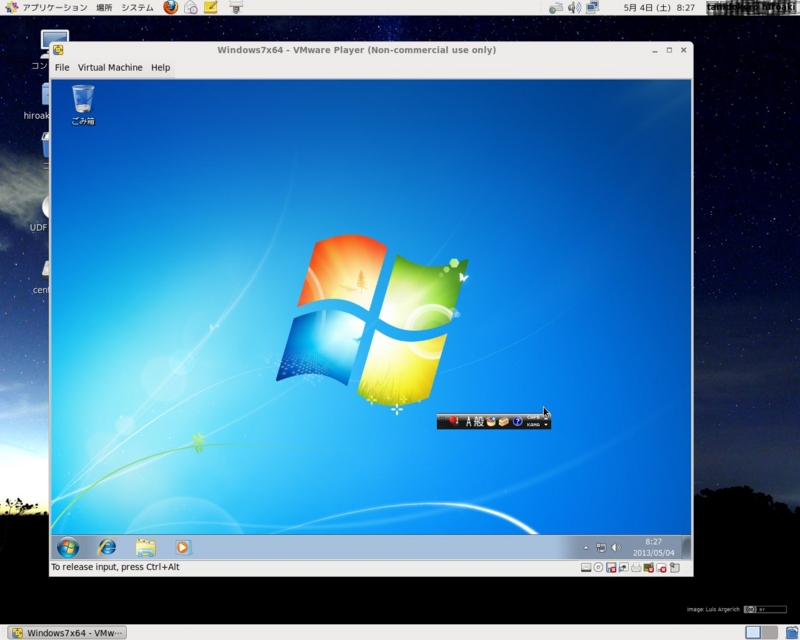The height and width of the screenshot is (640, 800).
Task: Toggle IME input mode A button
Action: tap(468, 422)
